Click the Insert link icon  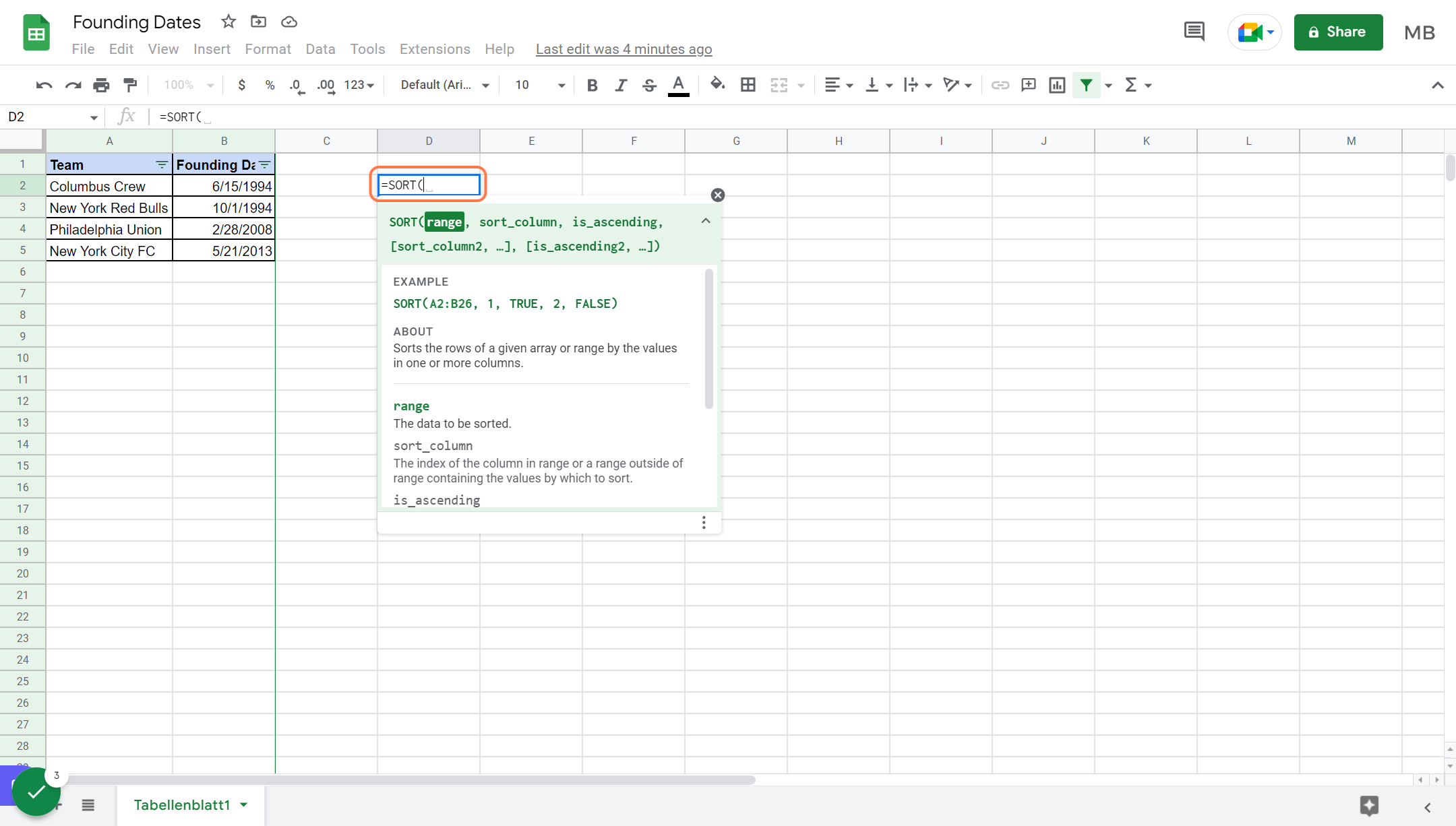click(x=1000, y=85)
